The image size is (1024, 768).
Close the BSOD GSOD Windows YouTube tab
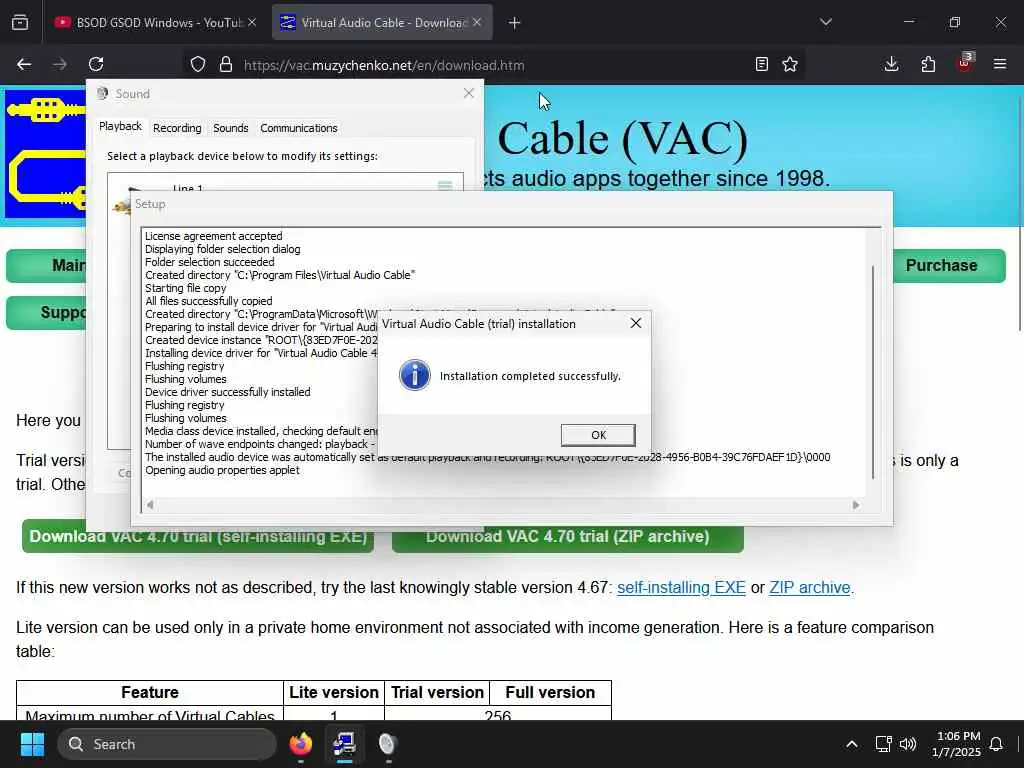pos(252,22)
